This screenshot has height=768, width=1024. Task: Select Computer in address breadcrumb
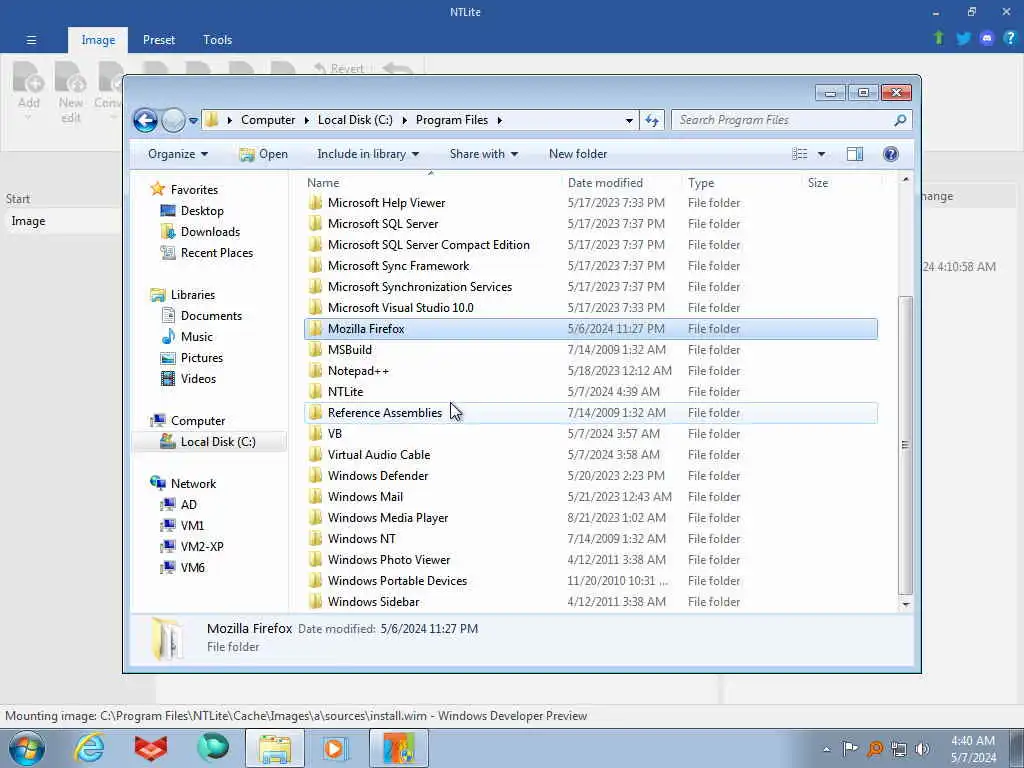click(268, 120)
